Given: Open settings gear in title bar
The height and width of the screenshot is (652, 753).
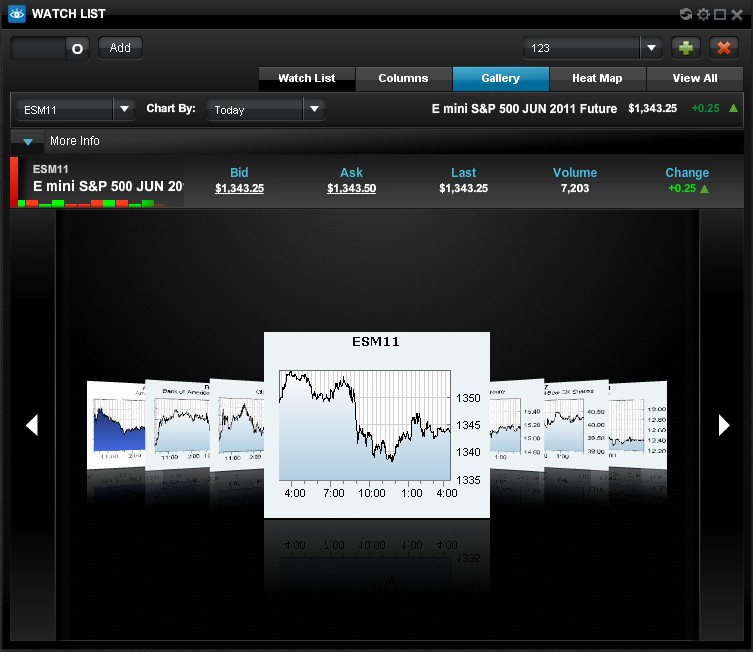Looking at the screenshot, I should pos(703,14).
